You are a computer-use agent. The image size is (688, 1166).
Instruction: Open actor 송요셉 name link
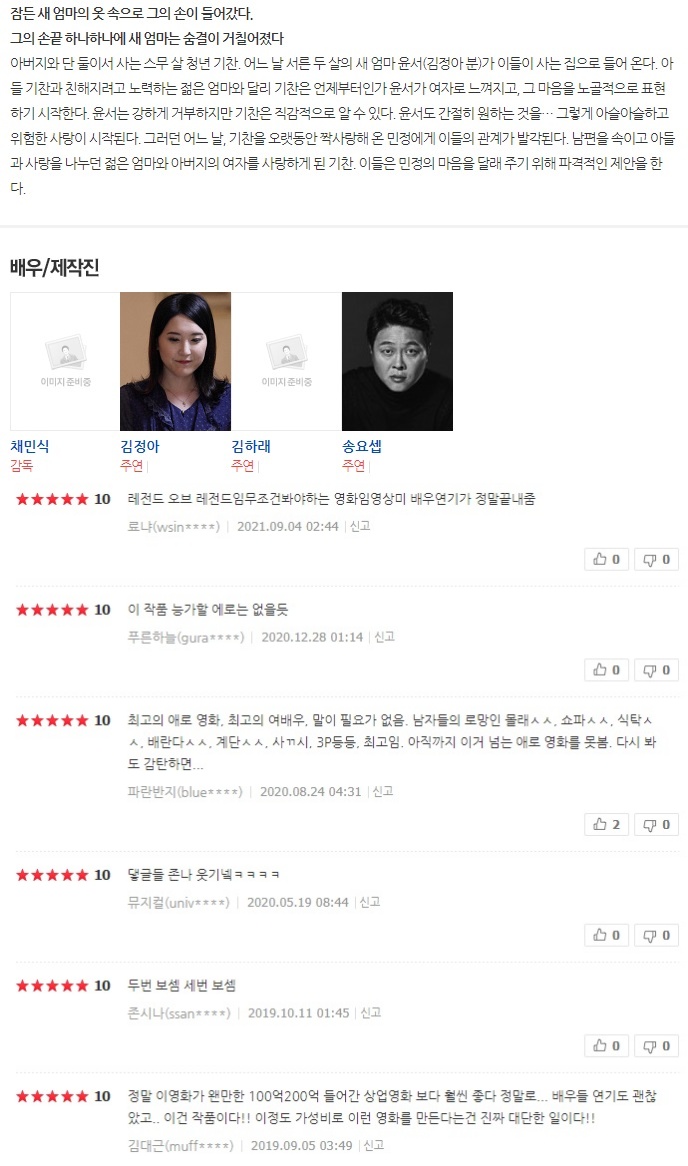(x=361, y=446)
